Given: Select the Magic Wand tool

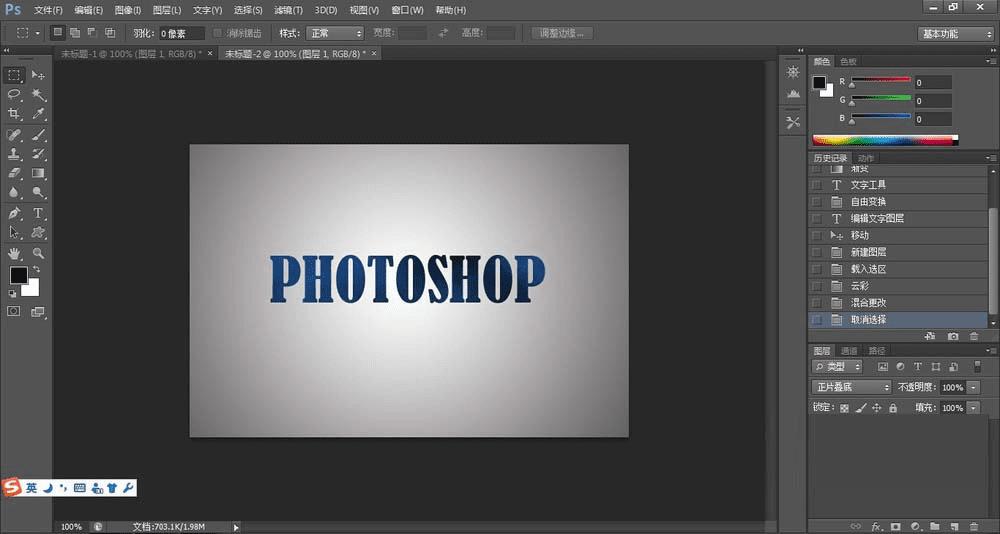Looking at the screenshot, I should 38,94.
